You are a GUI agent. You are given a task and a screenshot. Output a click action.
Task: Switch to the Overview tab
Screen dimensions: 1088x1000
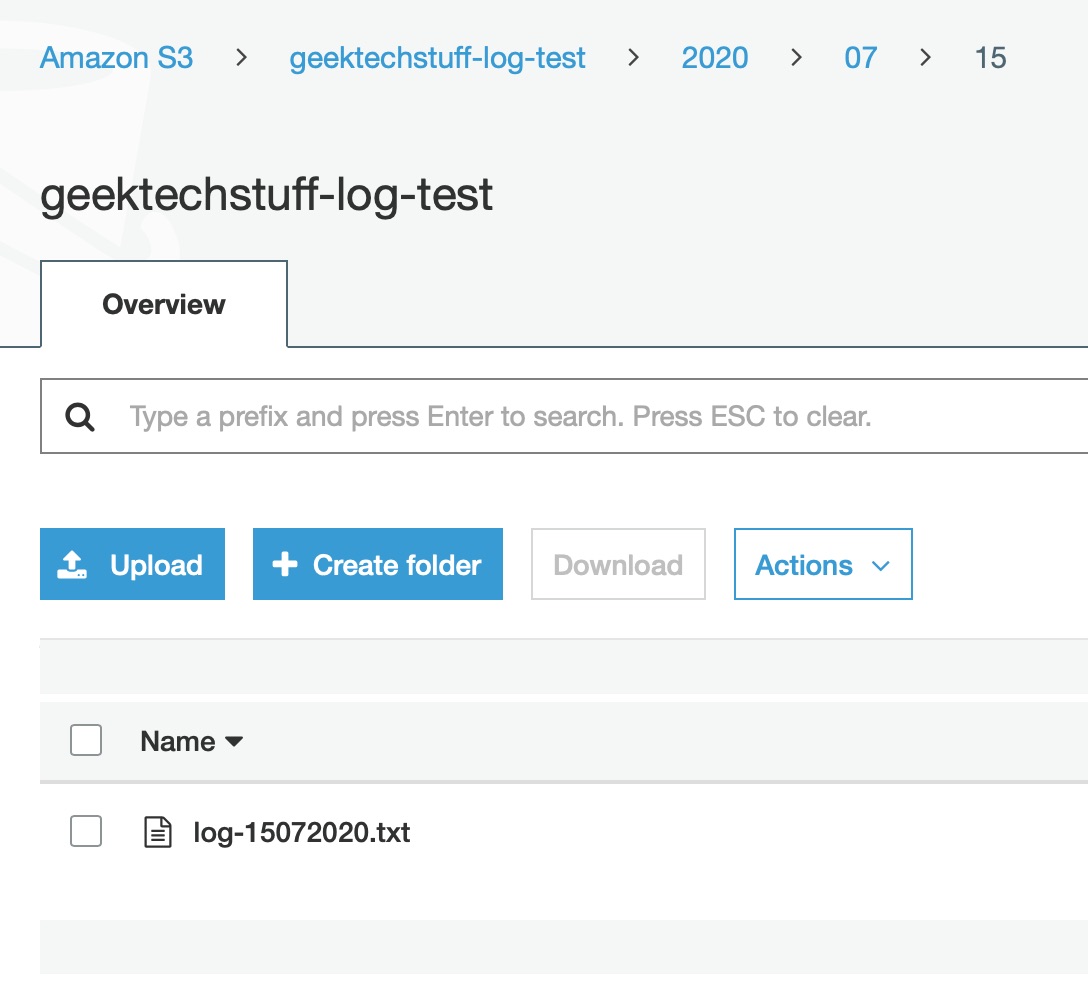[163, 304]
